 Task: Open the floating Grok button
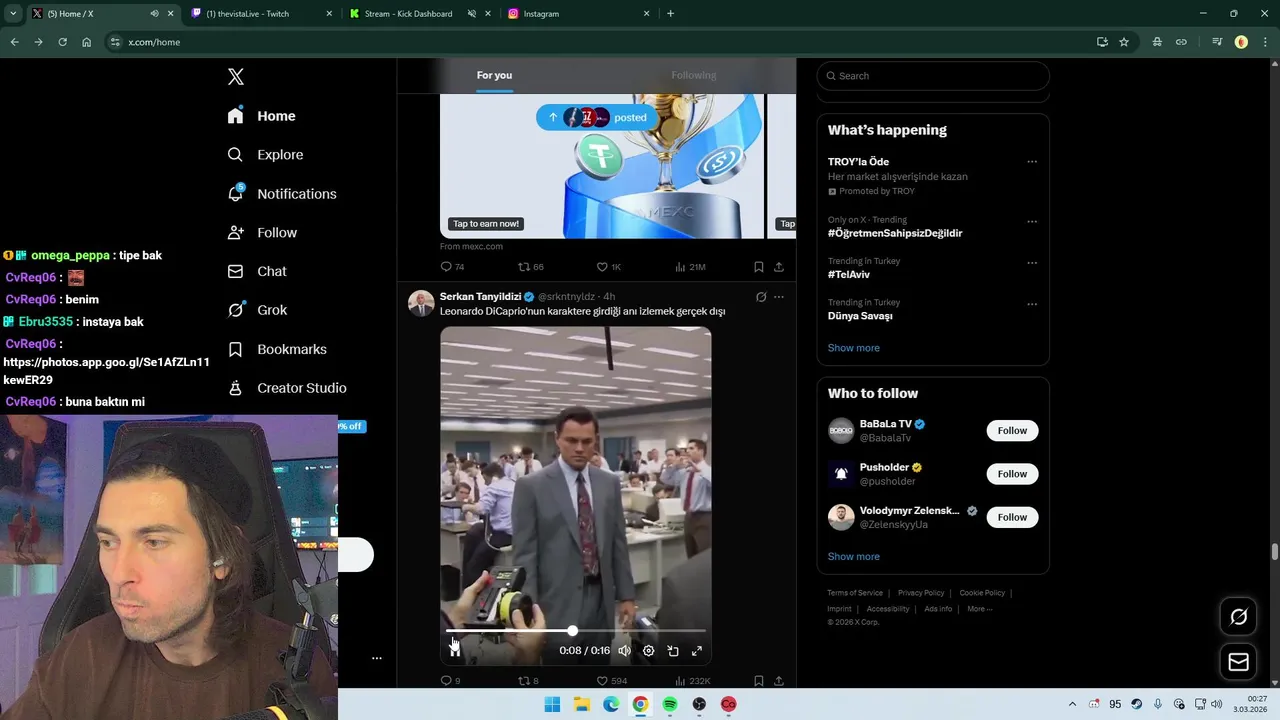point(1238,617)
